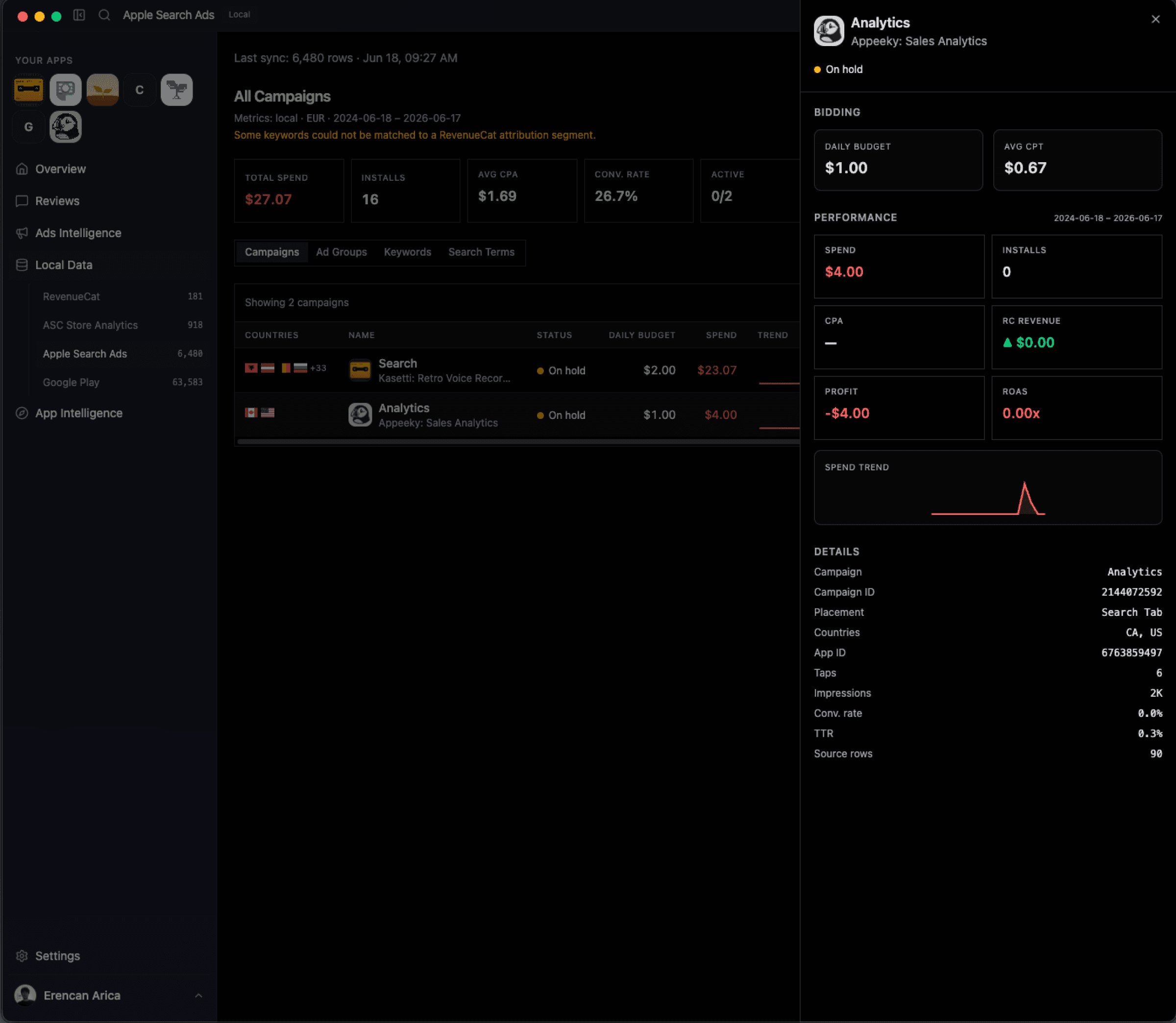Click the Installs 16 summary card
Screen dimensions: 1176x1023
(405, 191)
